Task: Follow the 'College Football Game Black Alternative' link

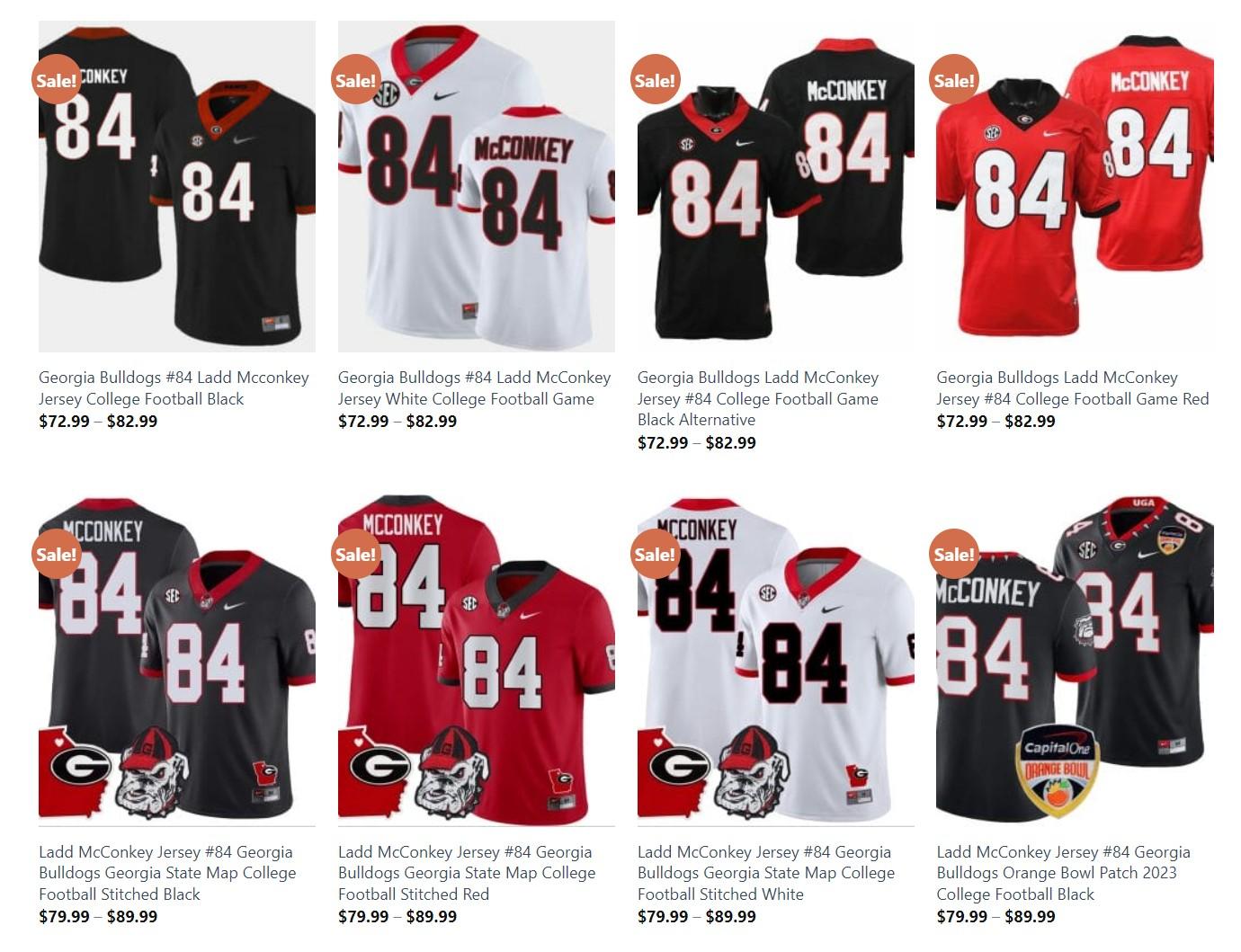Action: [758, 398]
